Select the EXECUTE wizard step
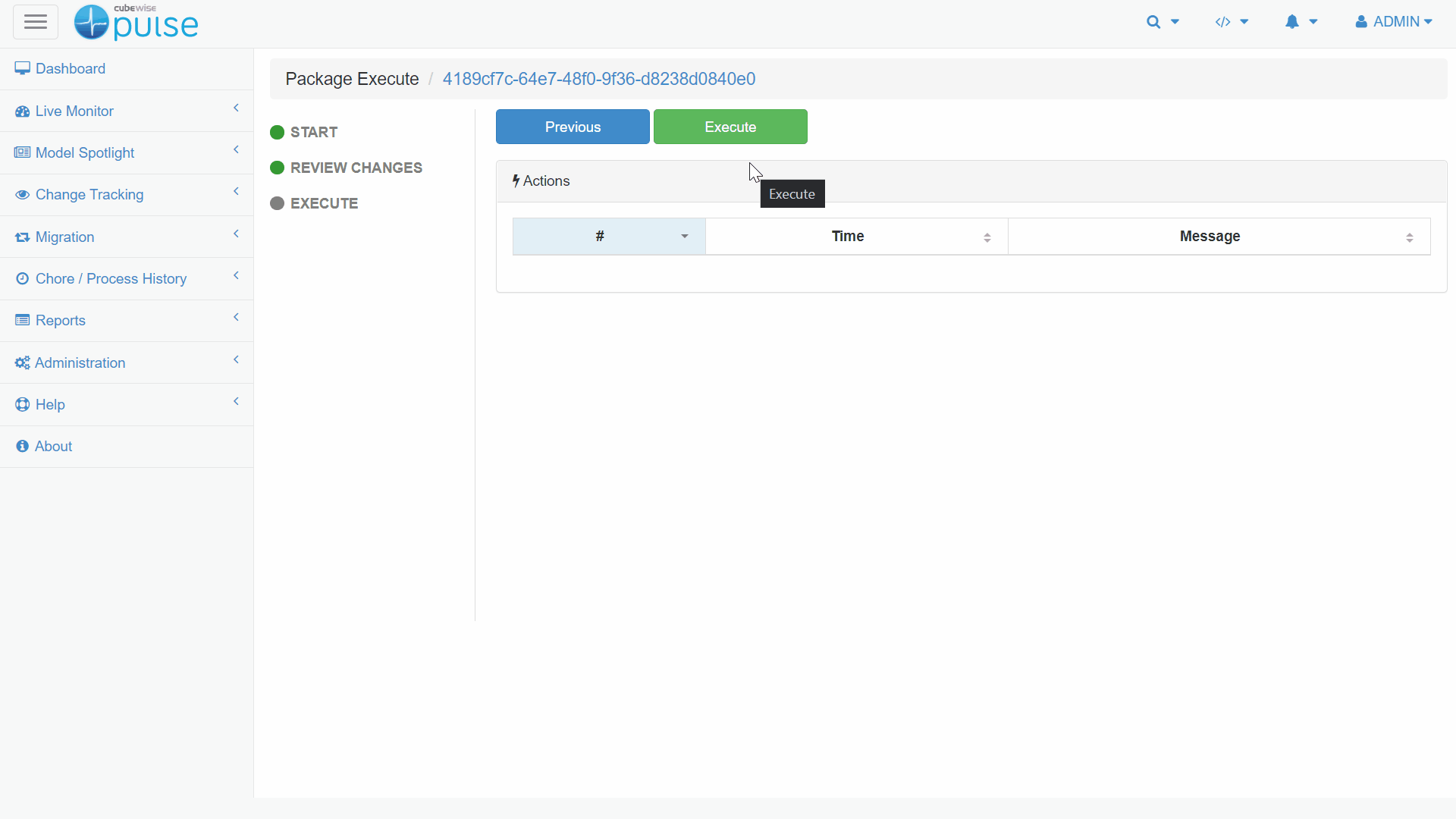The width and height of the screenshot is (1456, 819). [324, 204]
